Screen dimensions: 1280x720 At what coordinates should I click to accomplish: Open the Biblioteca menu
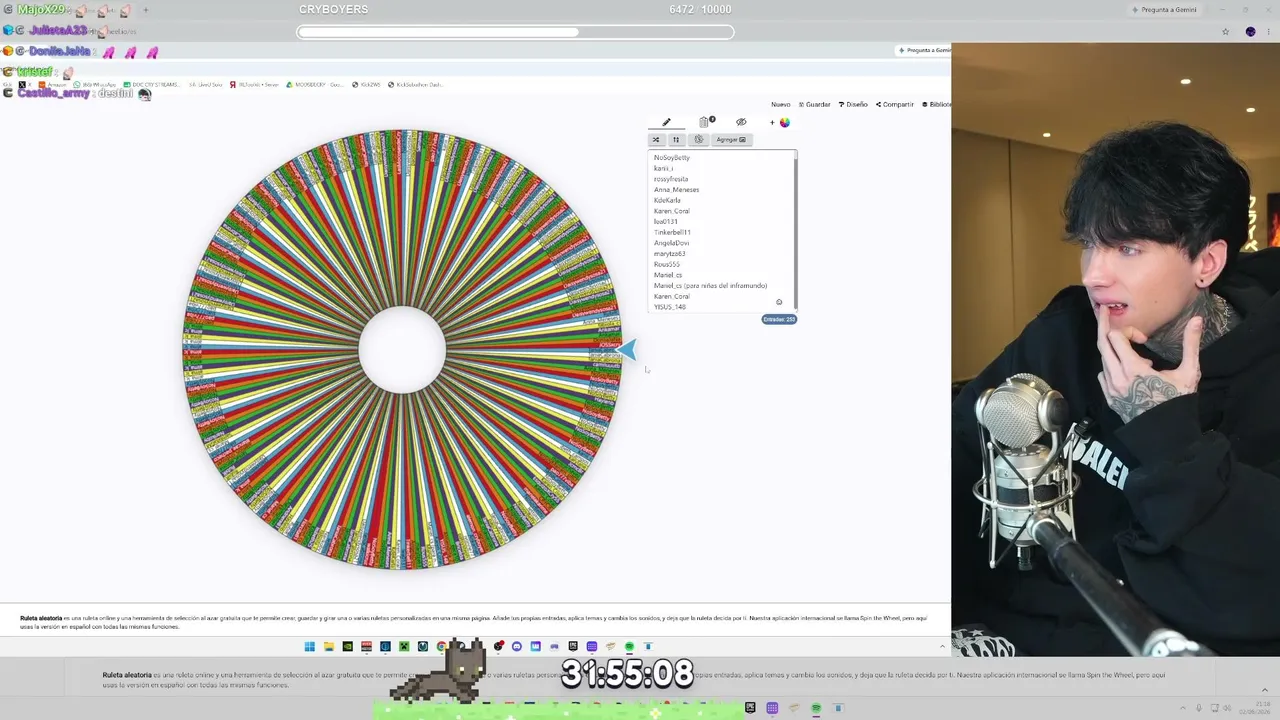click(x=937, y=104)
